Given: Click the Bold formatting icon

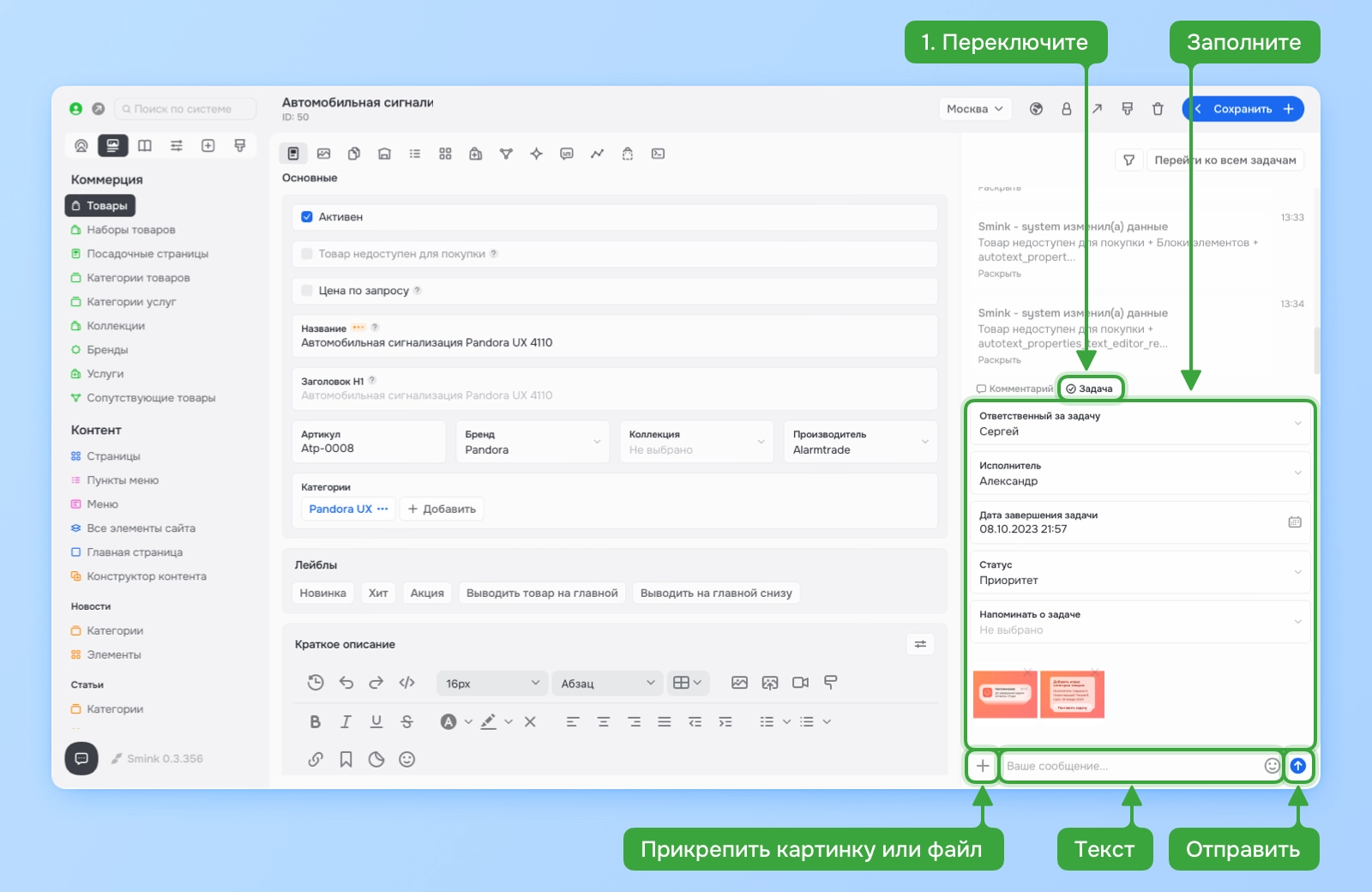Looking at the screenshot, I should pyautogui.click(x=315, y=722).
